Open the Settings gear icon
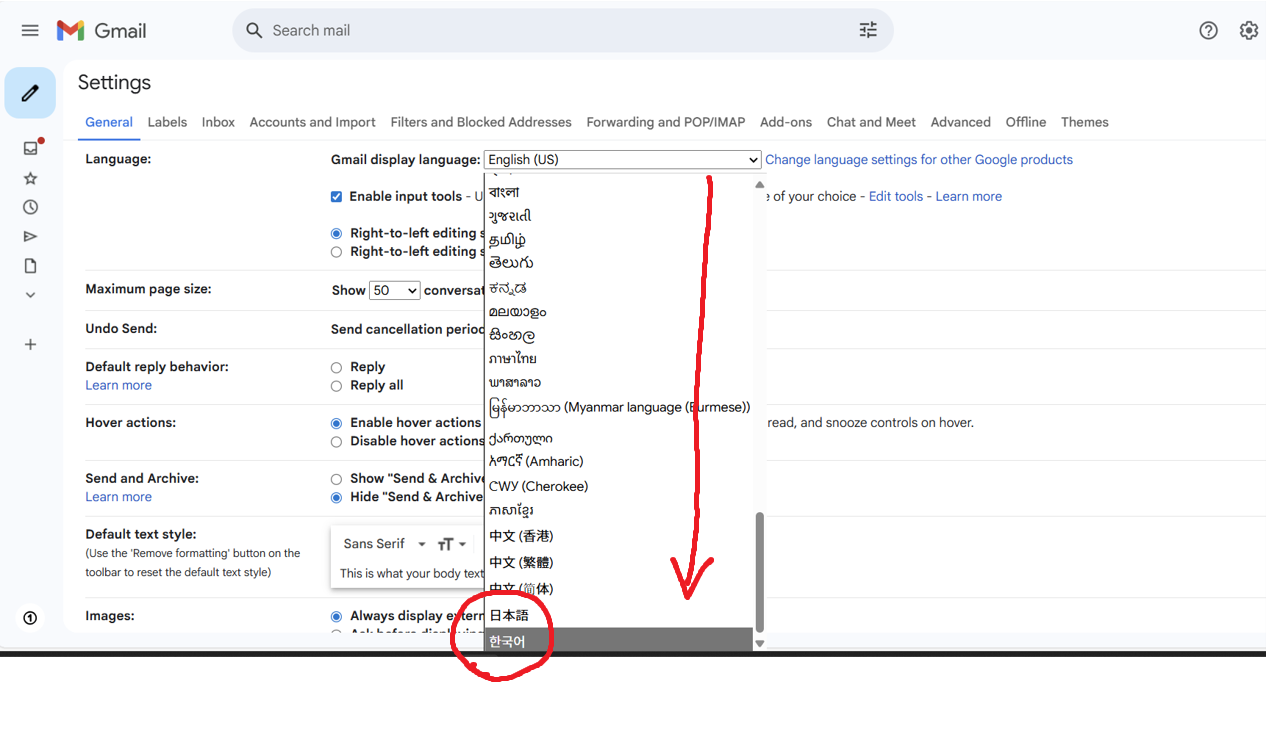Screen dimensions: 1266x729 (1248, 30)
